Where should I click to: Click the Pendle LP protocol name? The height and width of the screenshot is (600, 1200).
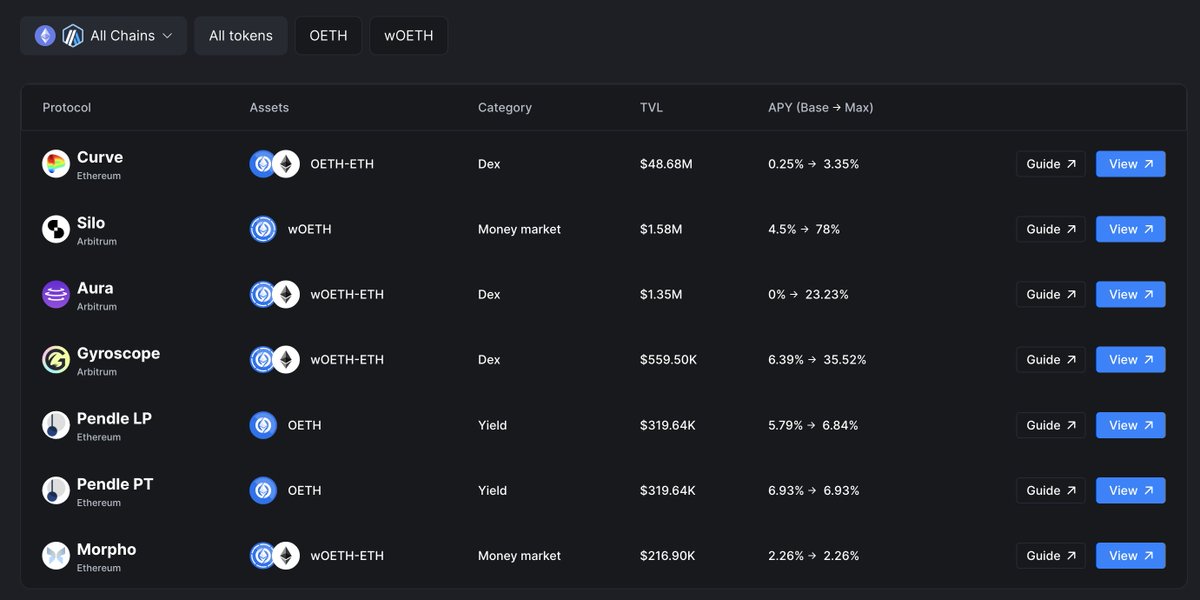114,418
